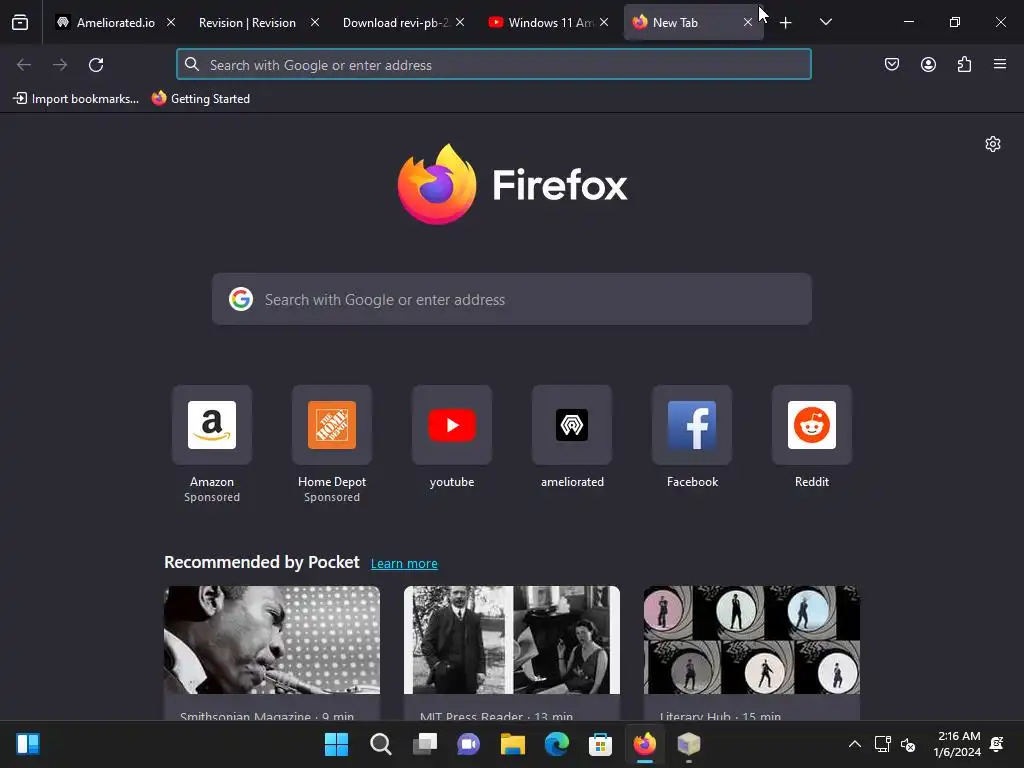Close the Ameliorated.io tab
The image size is (1024, 768).
pyautogui.click(x=170, y=22)
